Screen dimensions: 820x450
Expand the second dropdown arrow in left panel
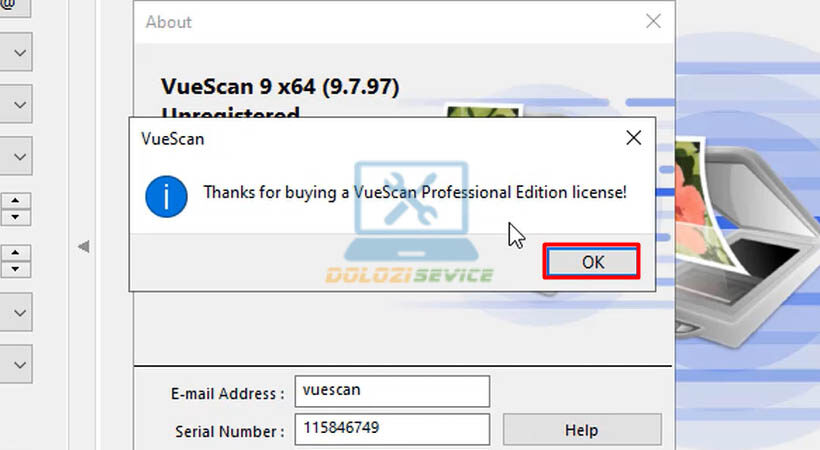pyautogui.click(x=16, y=104)
